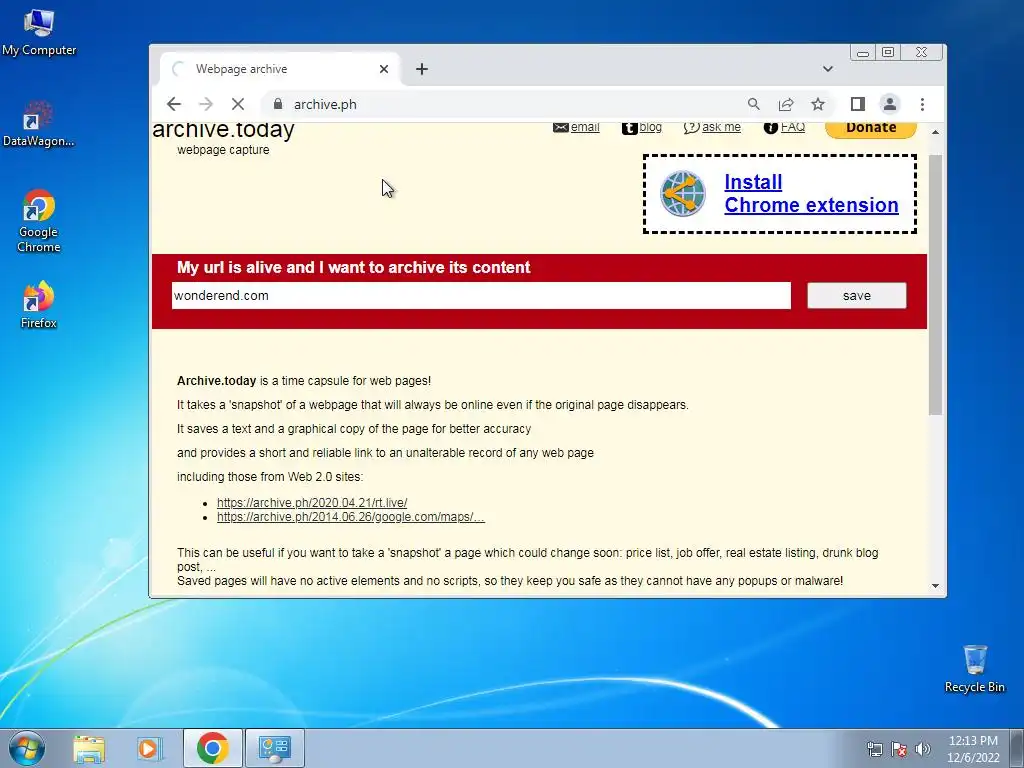Open the archive.ph google.com/maps link

click(351, 517)
